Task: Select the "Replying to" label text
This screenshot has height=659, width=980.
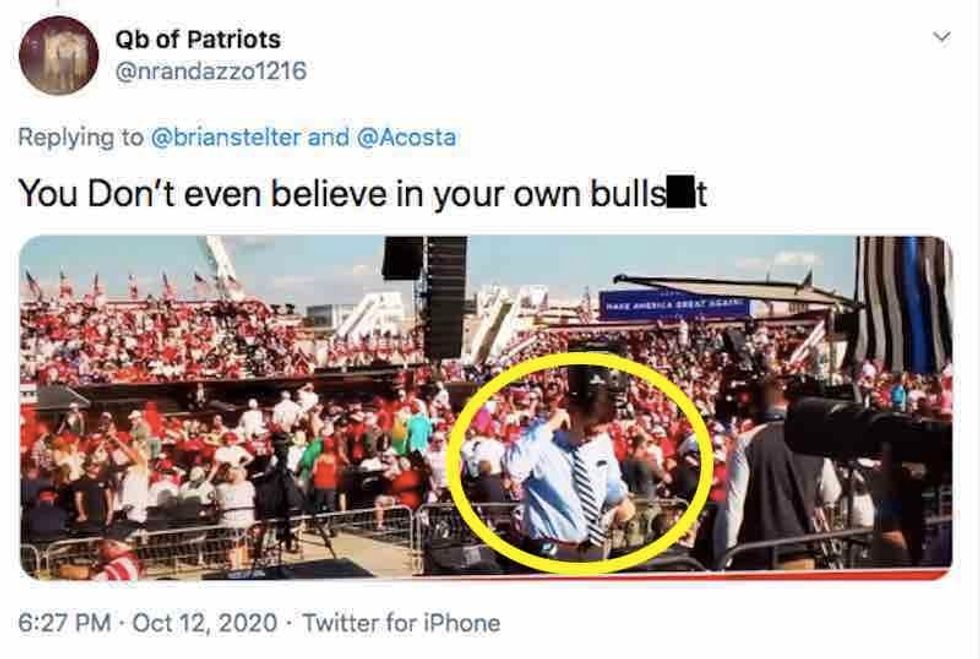Action: coord(81,137)
